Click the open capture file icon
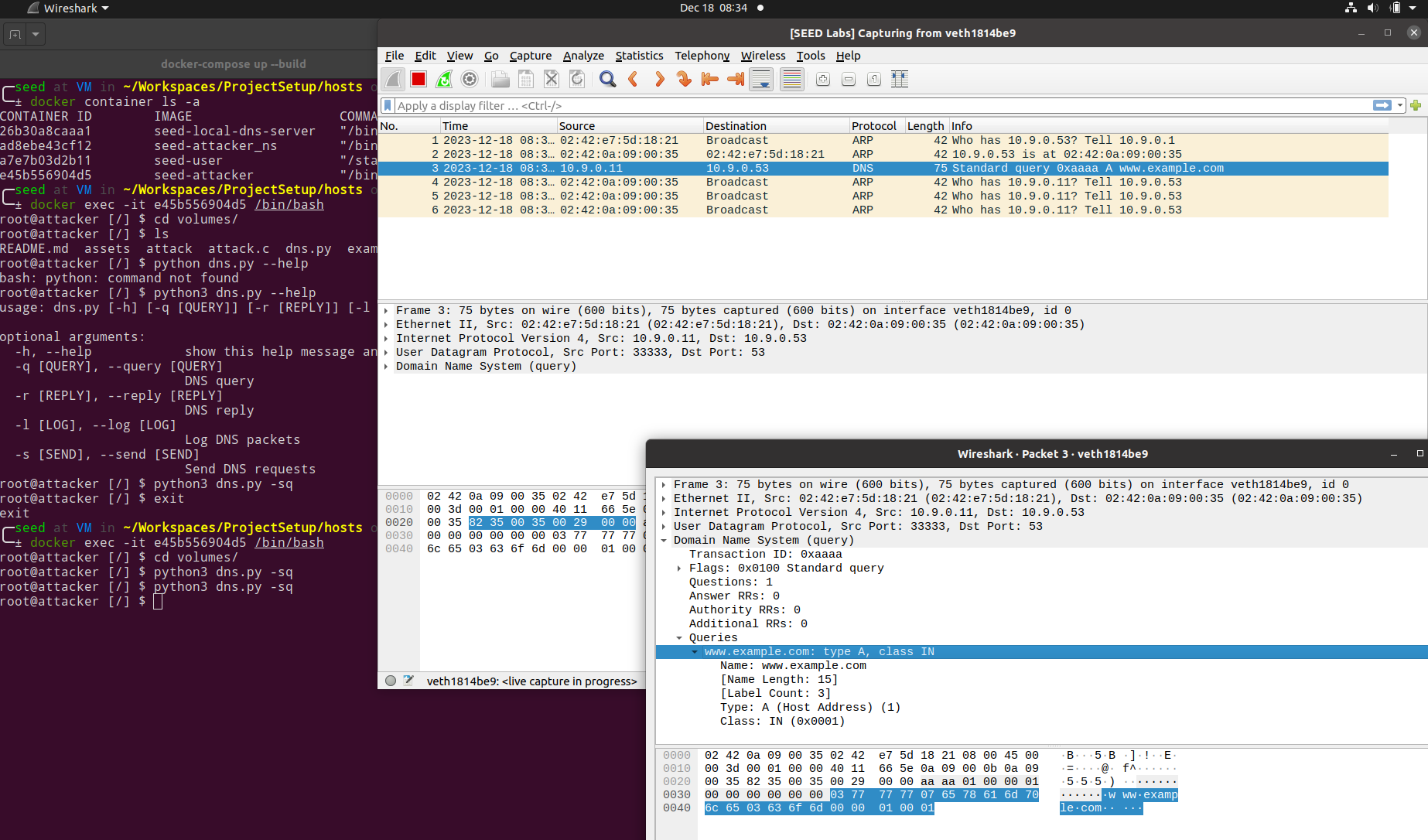 click(500, 79)
